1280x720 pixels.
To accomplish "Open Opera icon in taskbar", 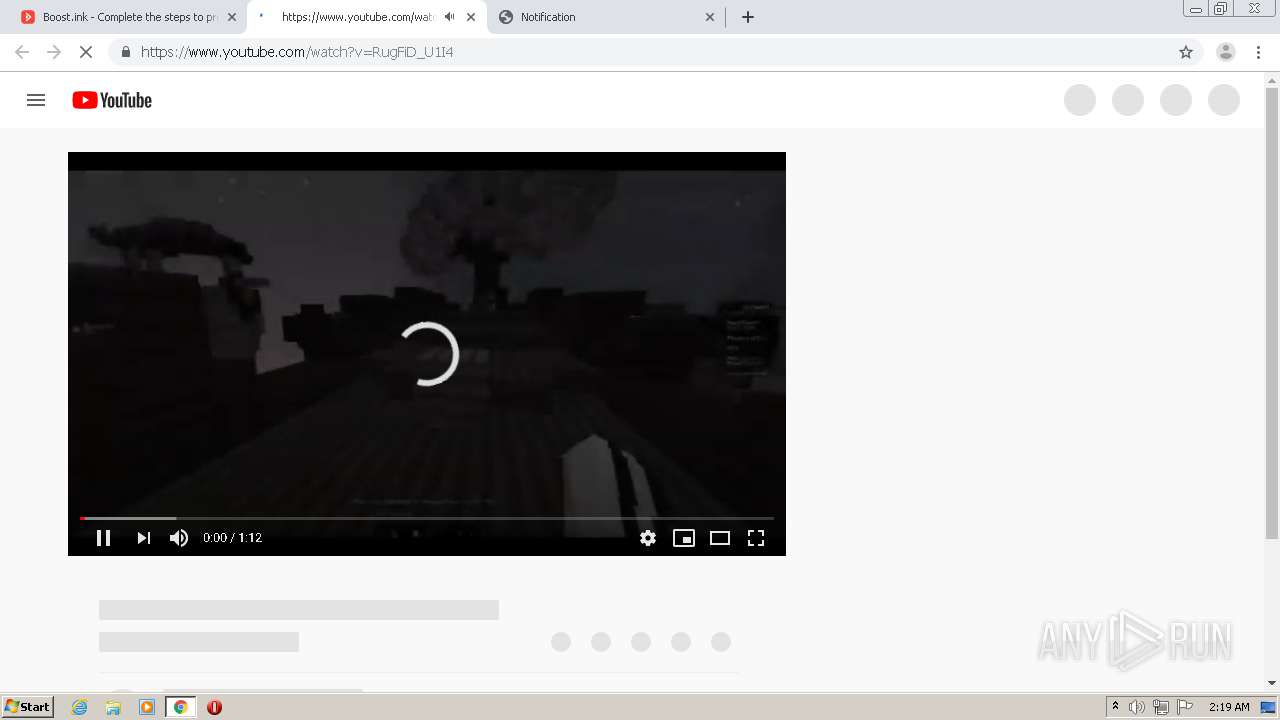I will point(214,707).
